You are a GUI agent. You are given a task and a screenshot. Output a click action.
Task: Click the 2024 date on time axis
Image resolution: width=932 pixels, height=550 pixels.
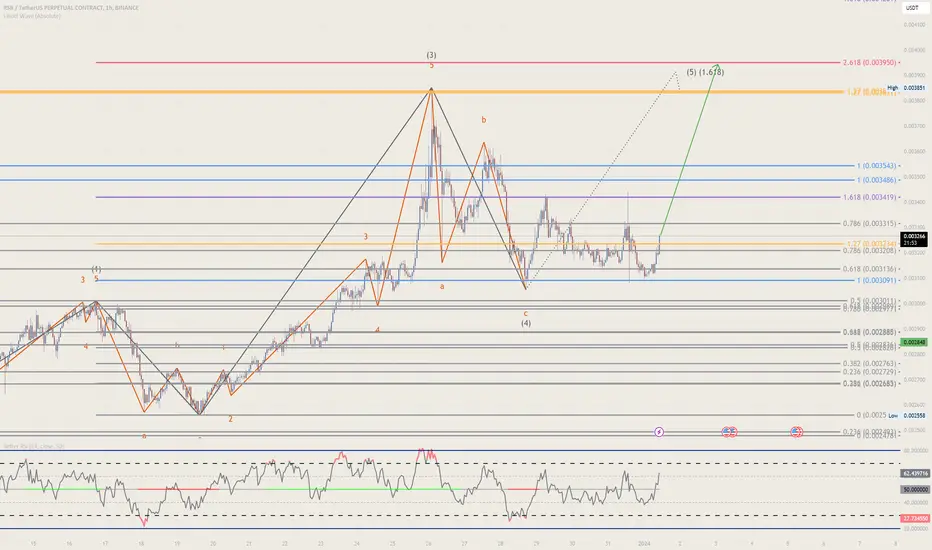(x=644, y=543)
